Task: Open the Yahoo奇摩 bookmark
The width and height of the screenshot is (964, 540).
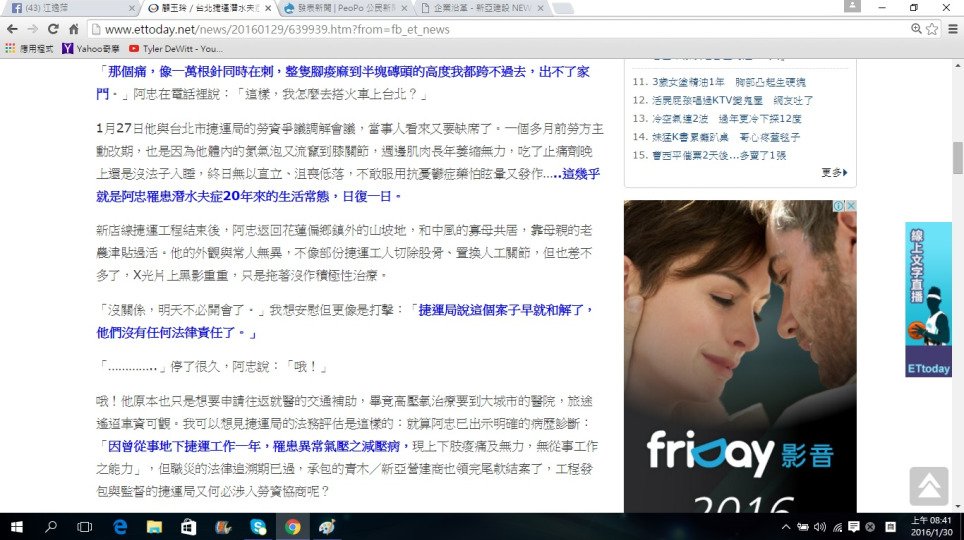Action: tap(91, 48)
